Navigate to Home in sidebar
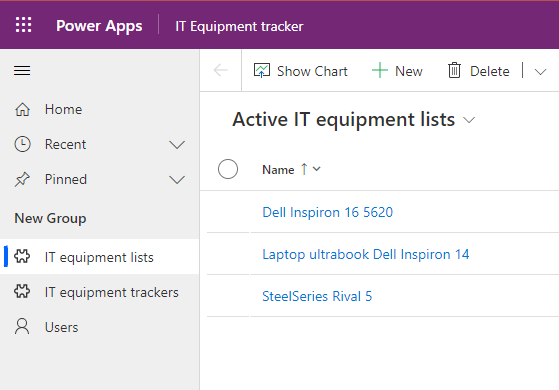Screen dimensions: 559x390 click(x=99, y=109)
